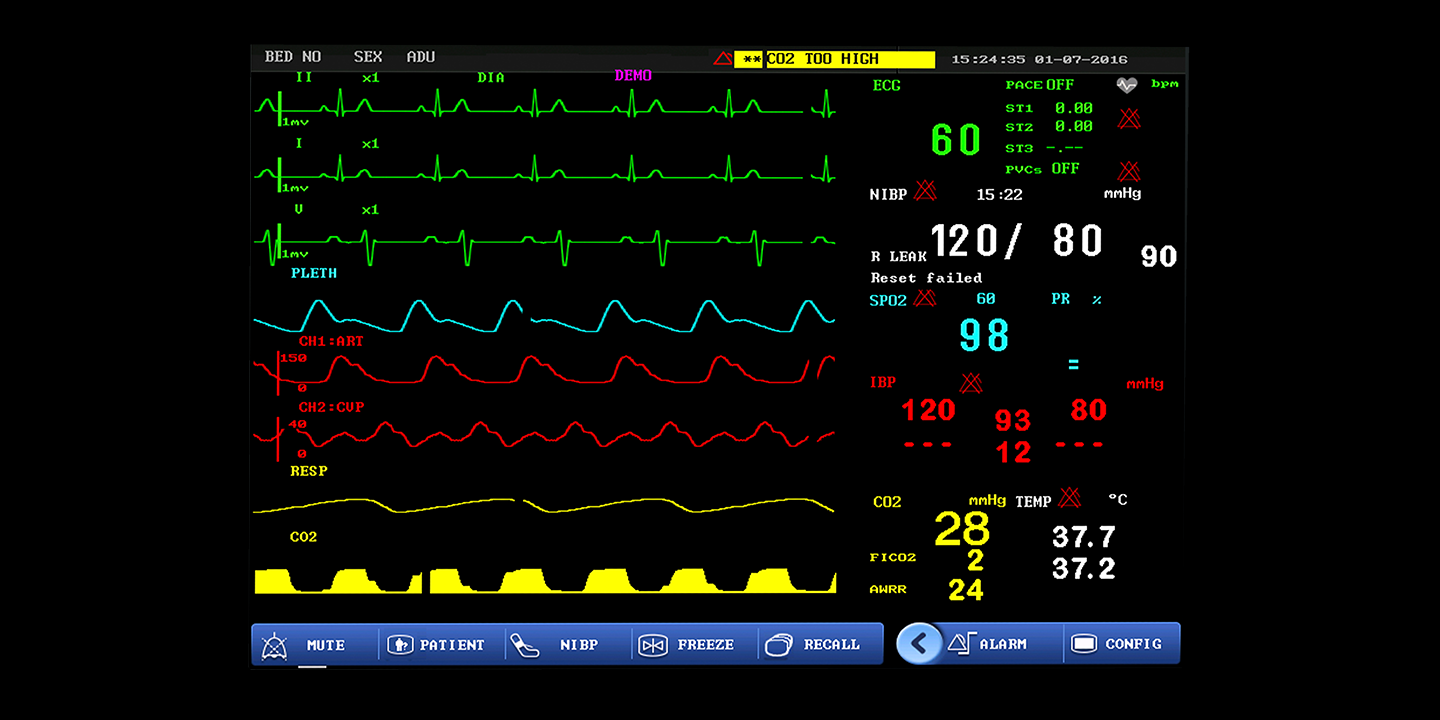
Task: Click alarm-off bell icon next to ST values
Action: 1129,118
